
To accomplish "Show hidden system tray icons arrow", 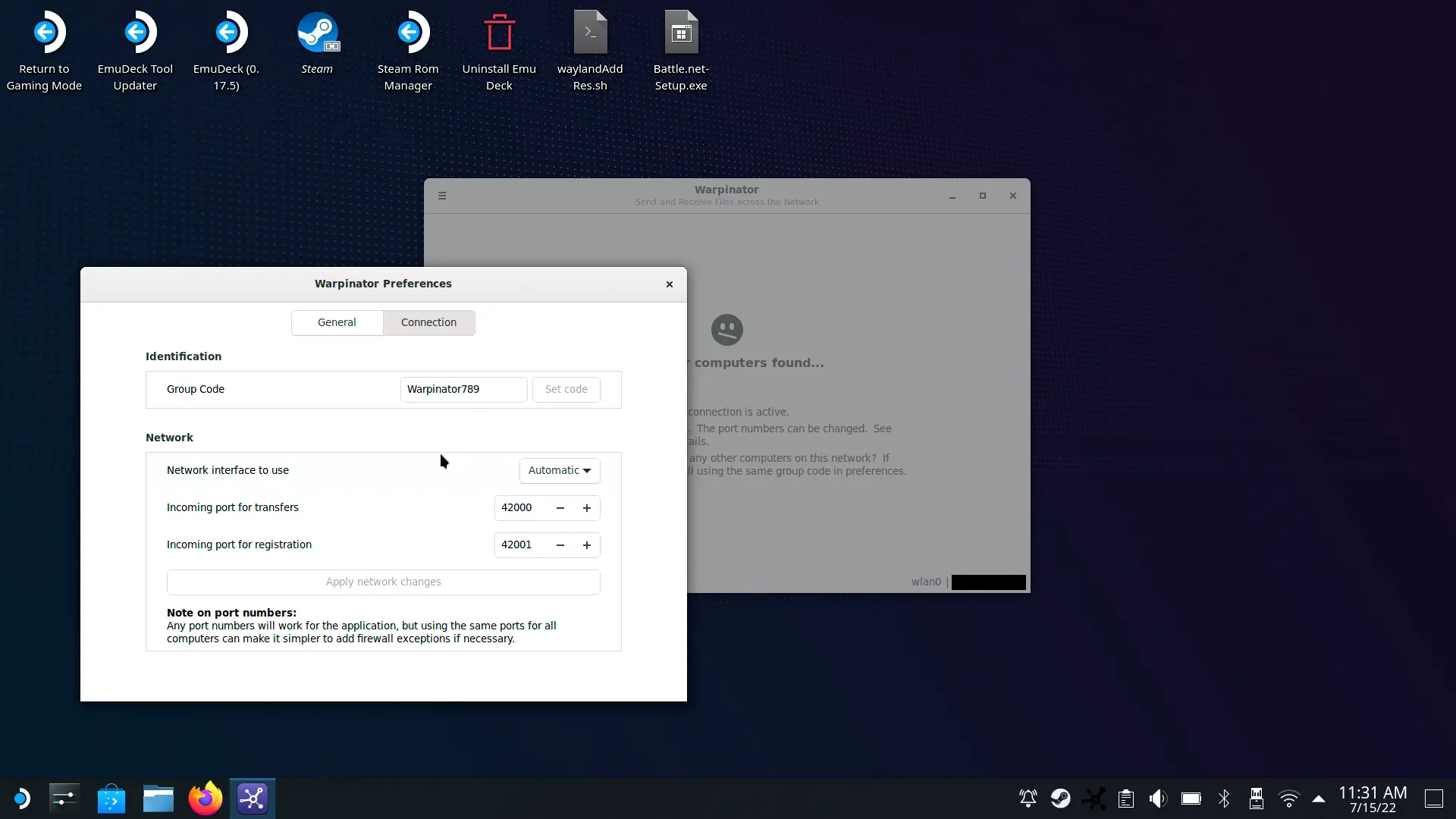I will coord(1319,799).
